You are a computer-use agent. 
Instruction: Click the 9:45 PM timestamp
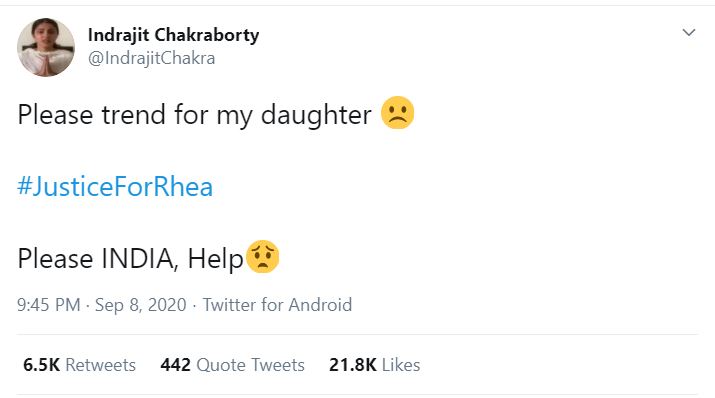coord(49,305)
